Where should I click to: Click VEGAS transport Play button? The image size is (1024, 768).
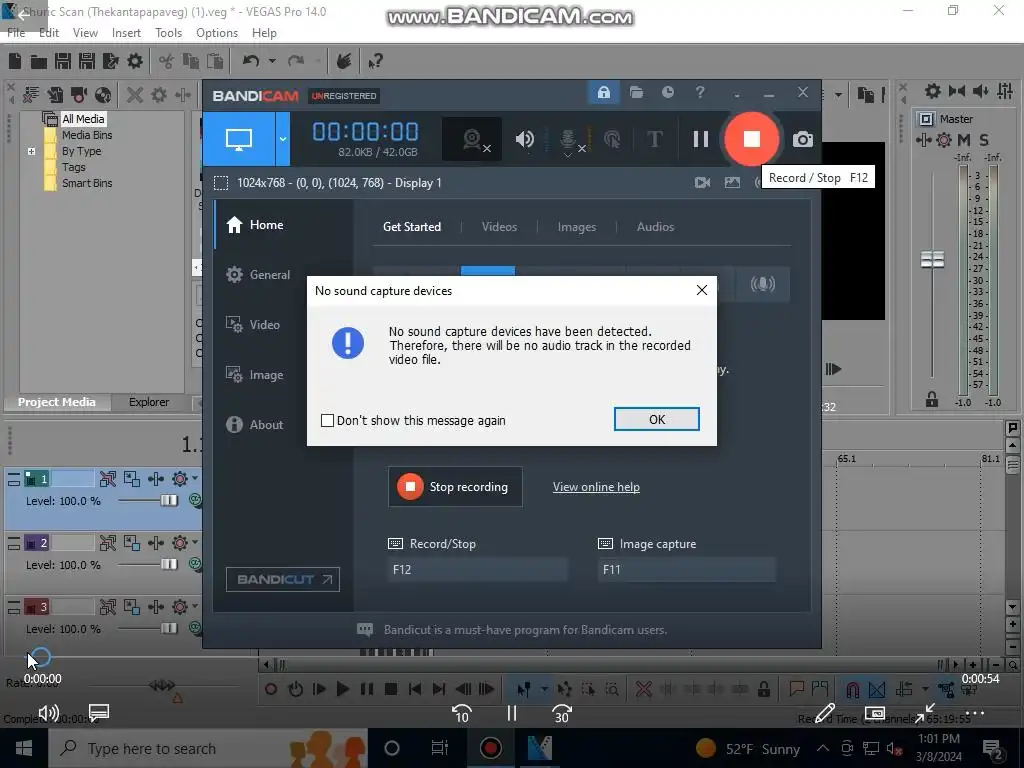pos(342,689)
